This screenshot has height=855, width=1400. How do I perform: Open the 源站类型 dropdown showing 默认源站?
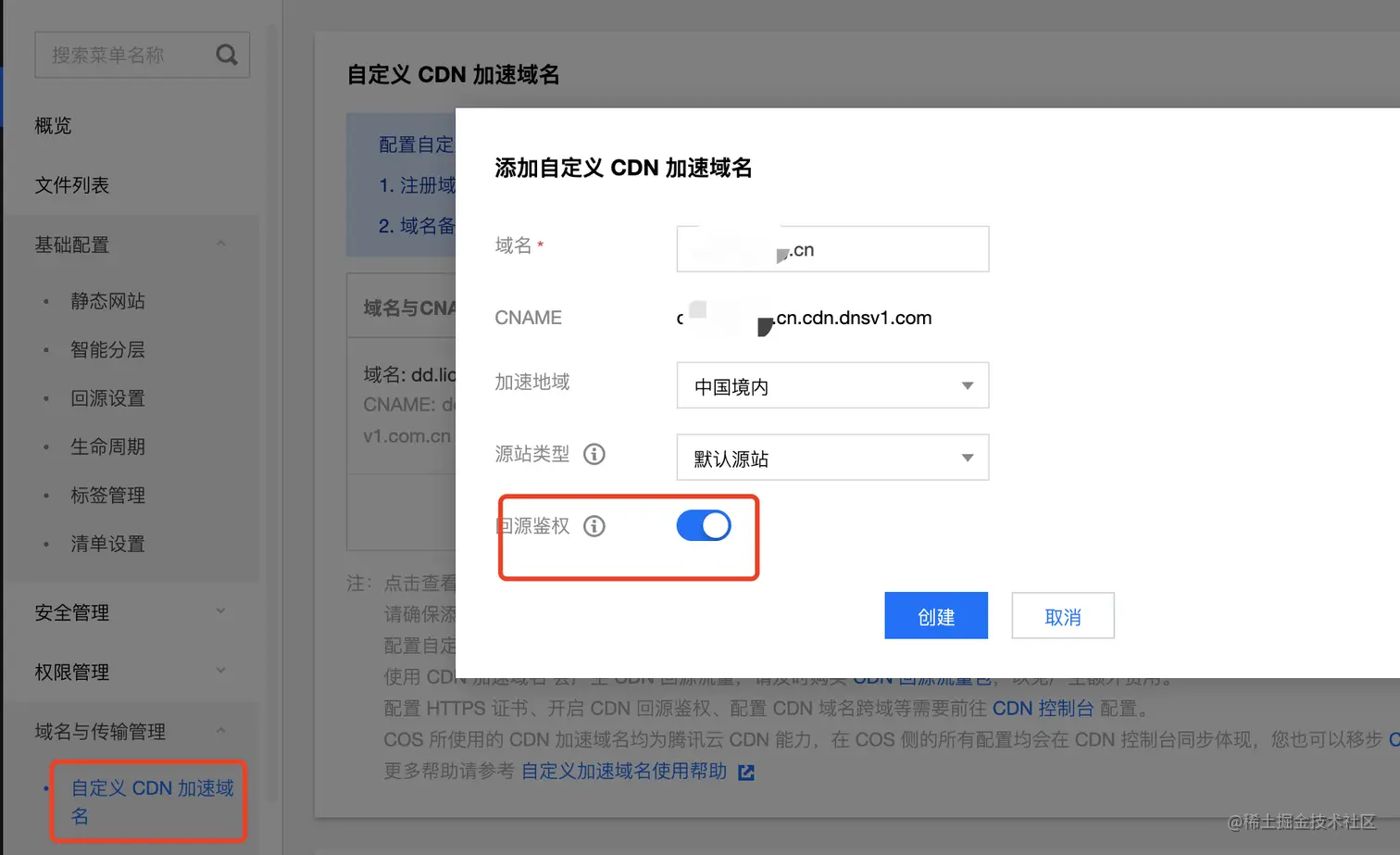(832, 458)
